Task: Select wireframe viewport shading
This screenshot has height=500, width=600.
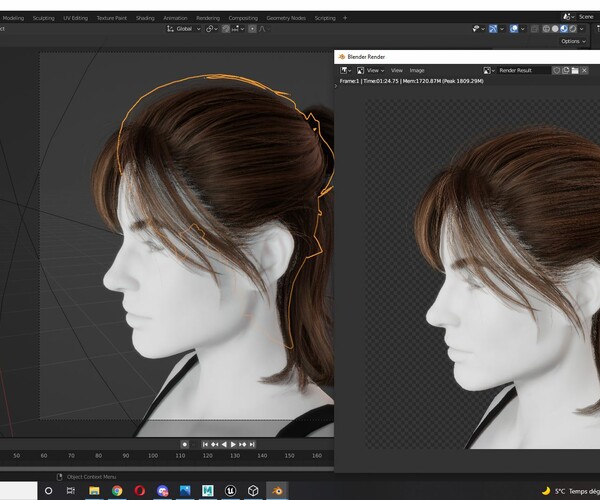Action: point(546,29)
